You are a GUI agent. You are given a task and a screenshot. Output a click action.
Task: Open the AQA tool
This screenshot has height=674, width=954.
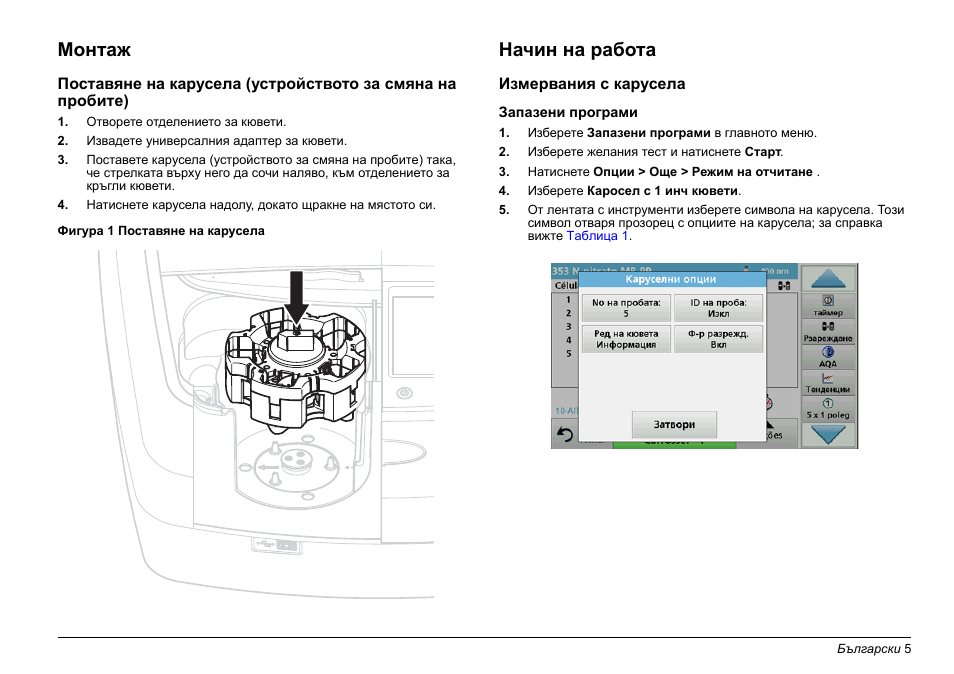[828, 357]
